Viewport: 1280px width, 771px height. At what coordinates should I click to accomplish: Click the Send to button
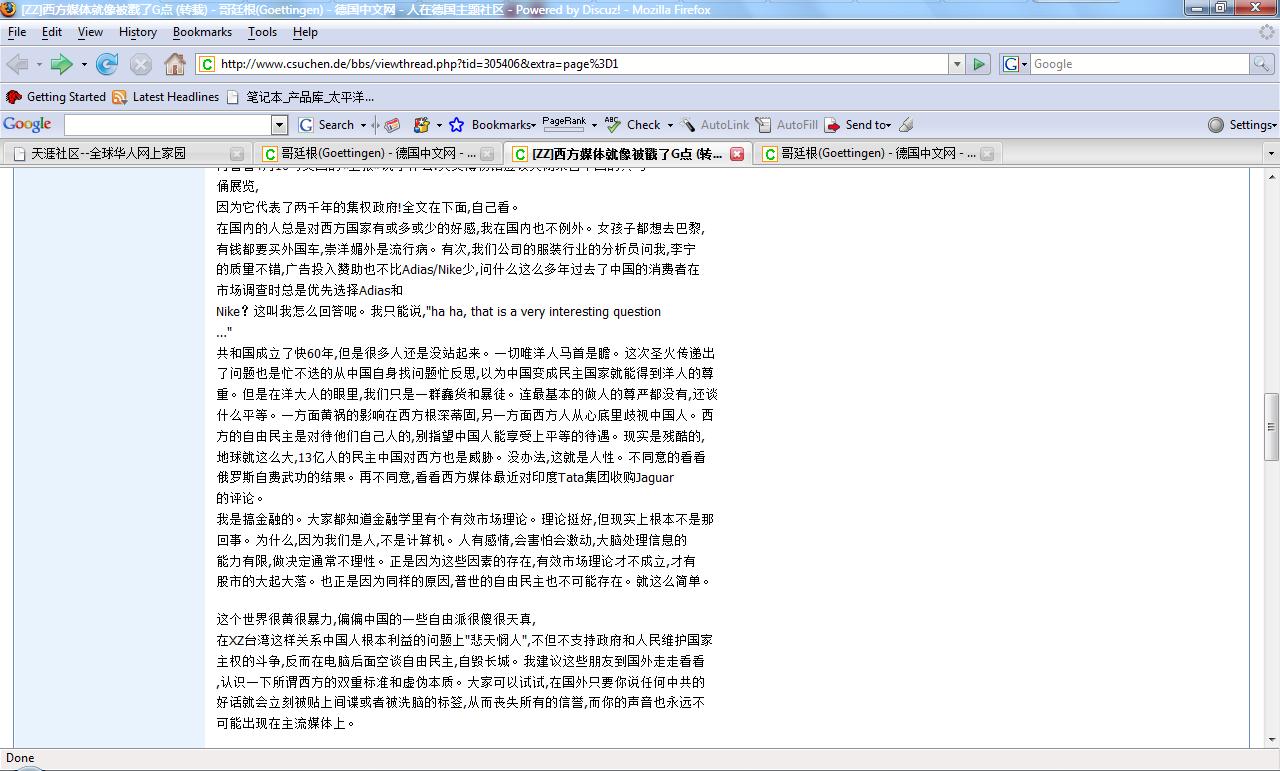tap(857, 125)
